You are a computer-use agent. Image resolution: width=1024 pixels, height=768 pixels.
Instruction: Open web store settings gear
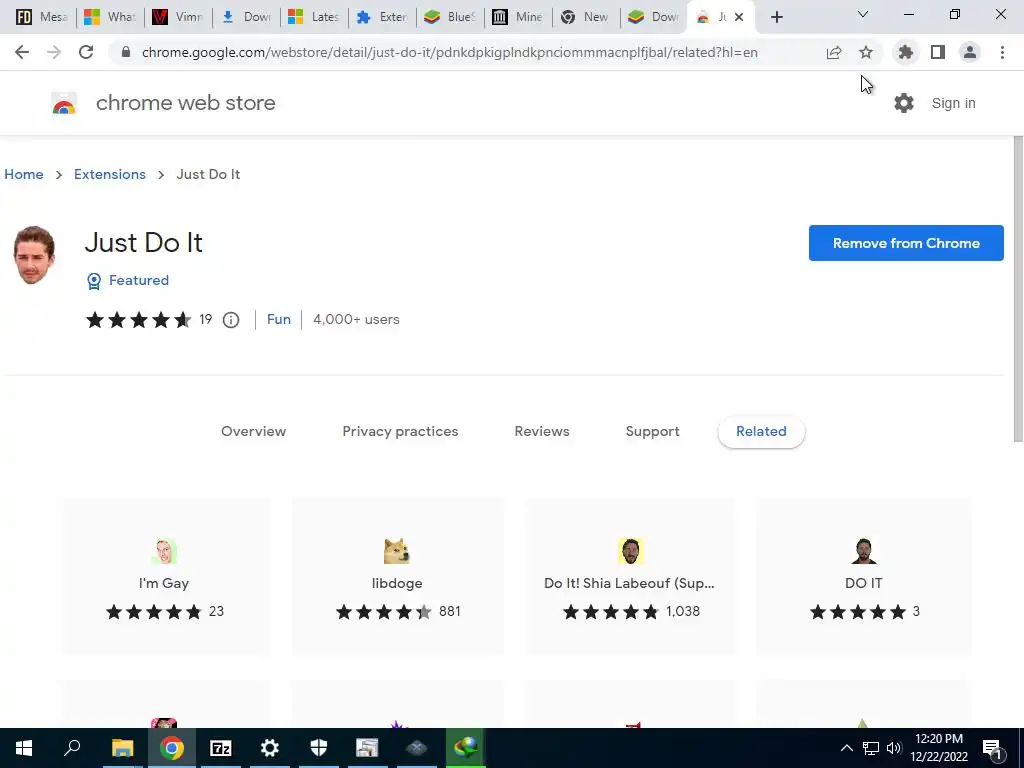[x=904, y=103]
